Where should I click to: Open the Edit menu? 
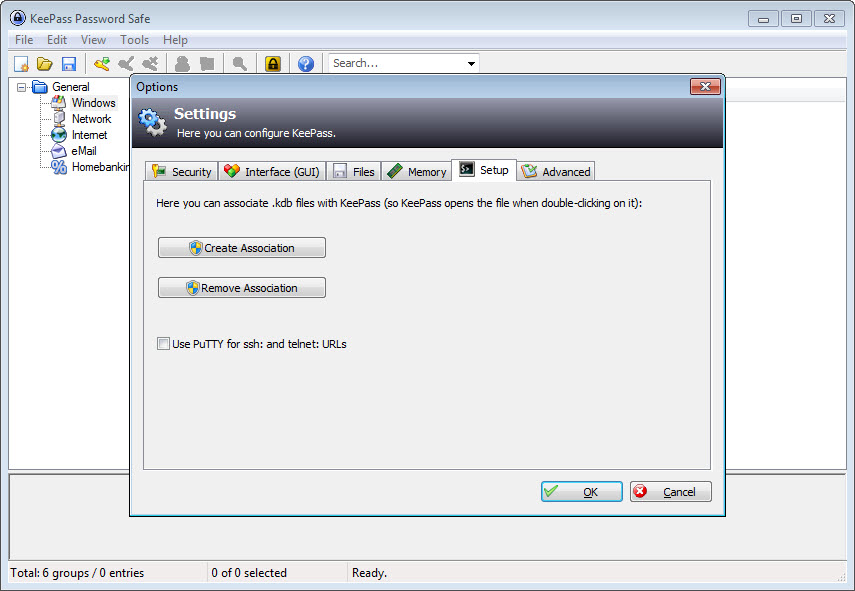pyautogui.click(x=57, y=40)
